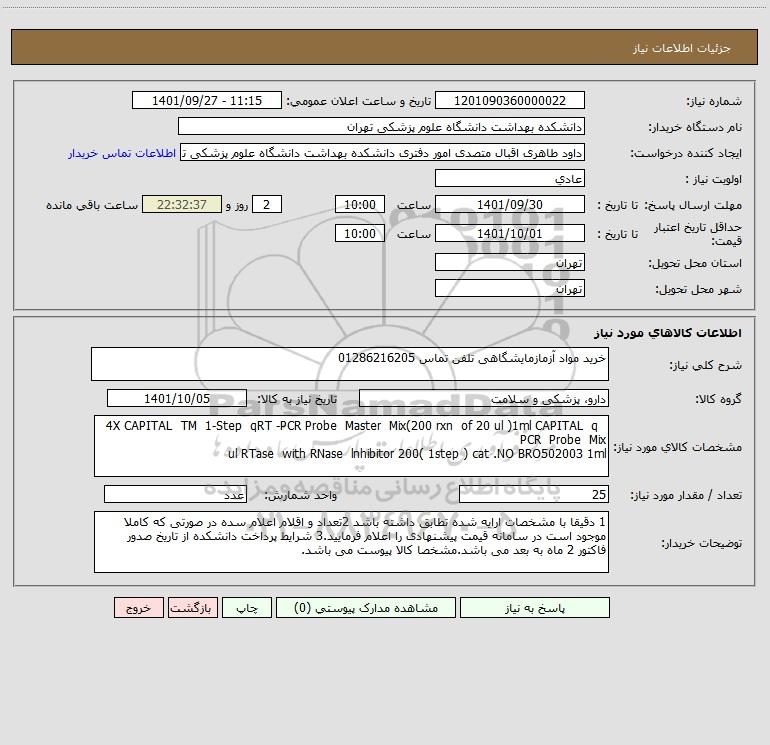Viewport: 770px width, 745px height.
Task: Click the ایجاد کننده درخواست label
Action: pos(686,153)
